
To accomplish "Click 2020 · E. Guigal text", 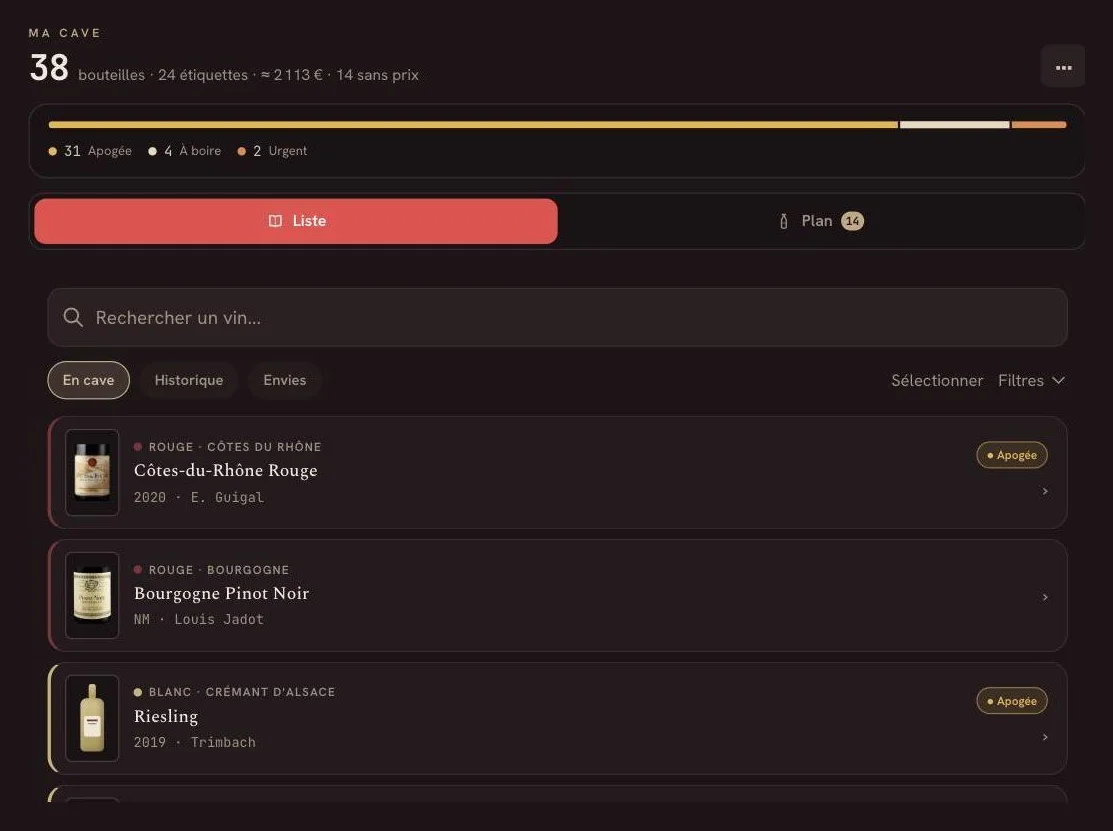I will [x=199, y=497].
